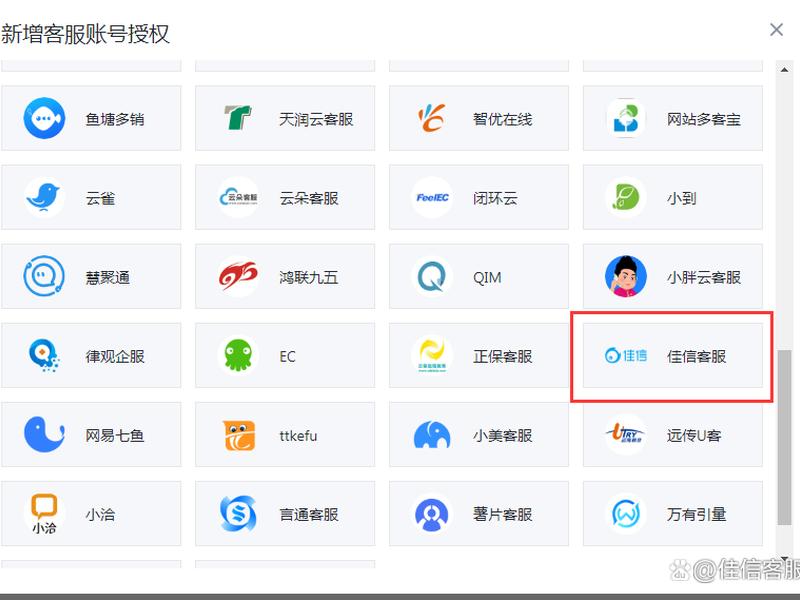Click the scrollbar up arrow
Viewport: 800px width, 600px height.
pyautogui.click(x=784, y=69)
